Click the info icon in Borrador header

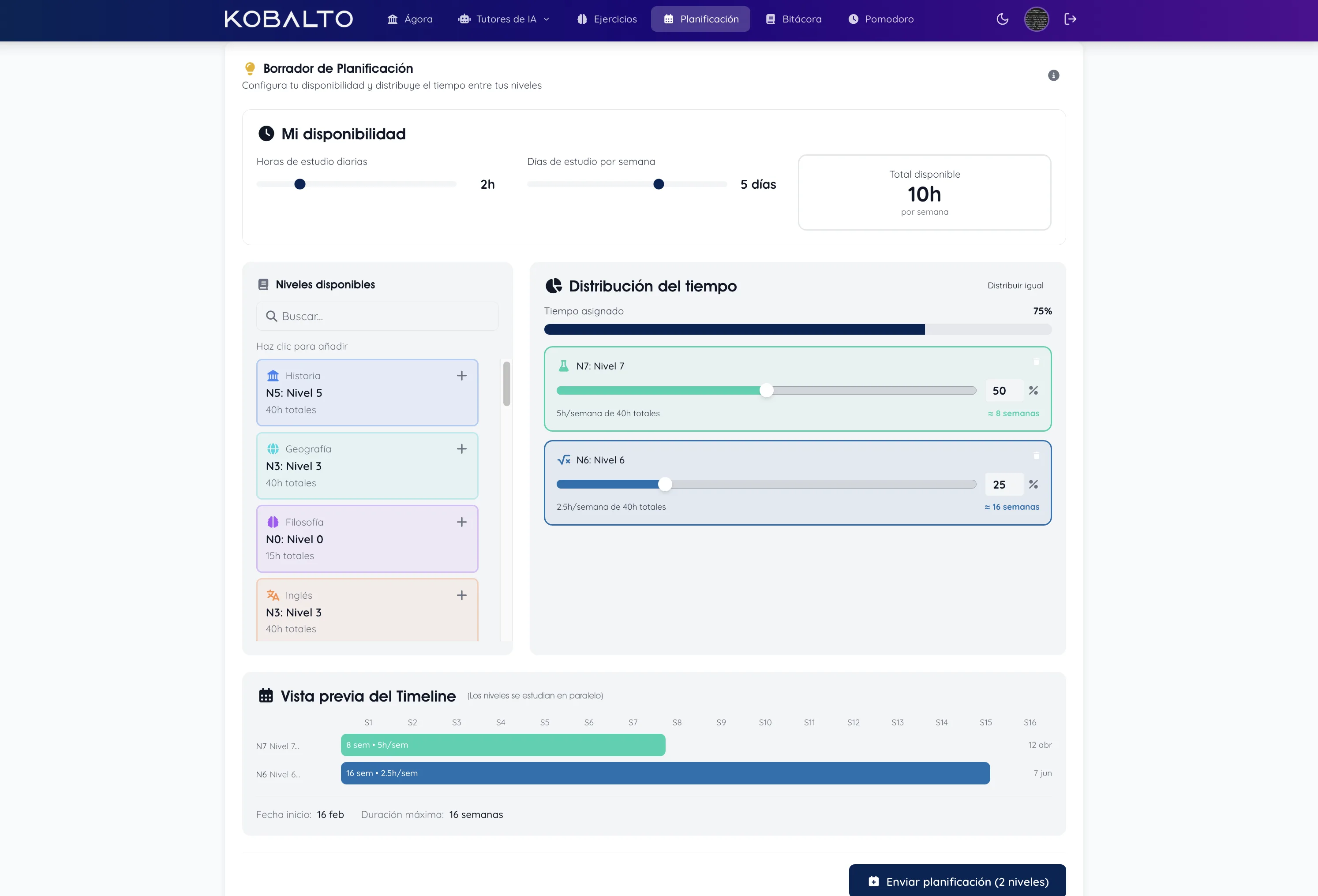click(1053, 75)
